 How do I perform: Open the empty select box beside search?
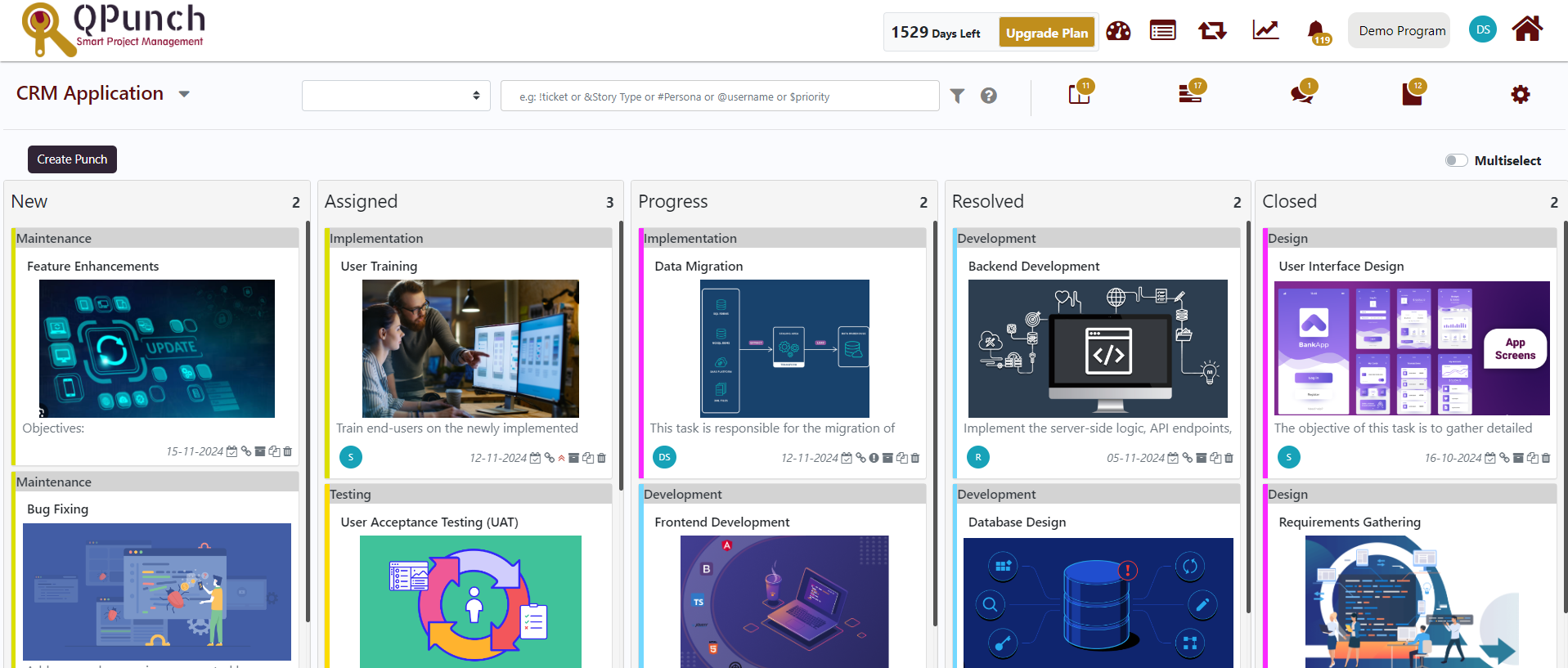[396, 96]
